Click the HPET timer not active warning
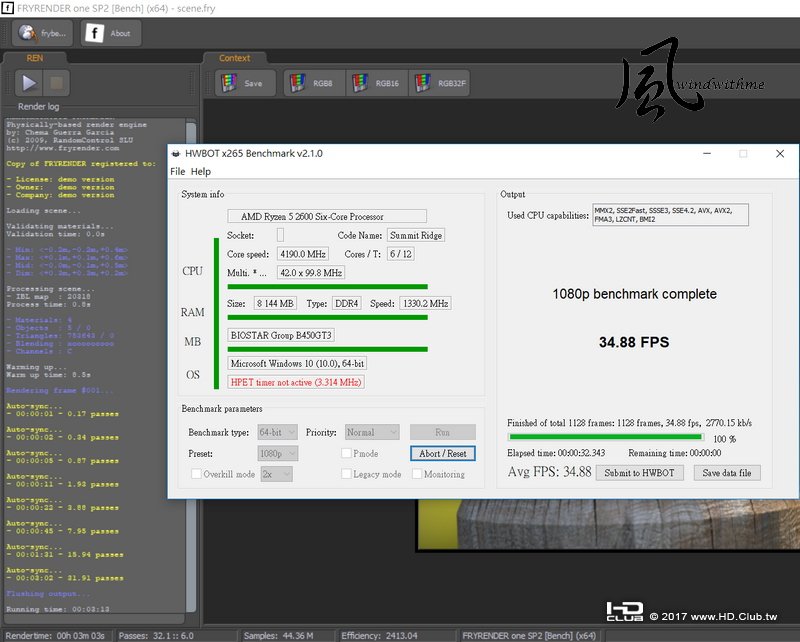 tap(296, 382)
